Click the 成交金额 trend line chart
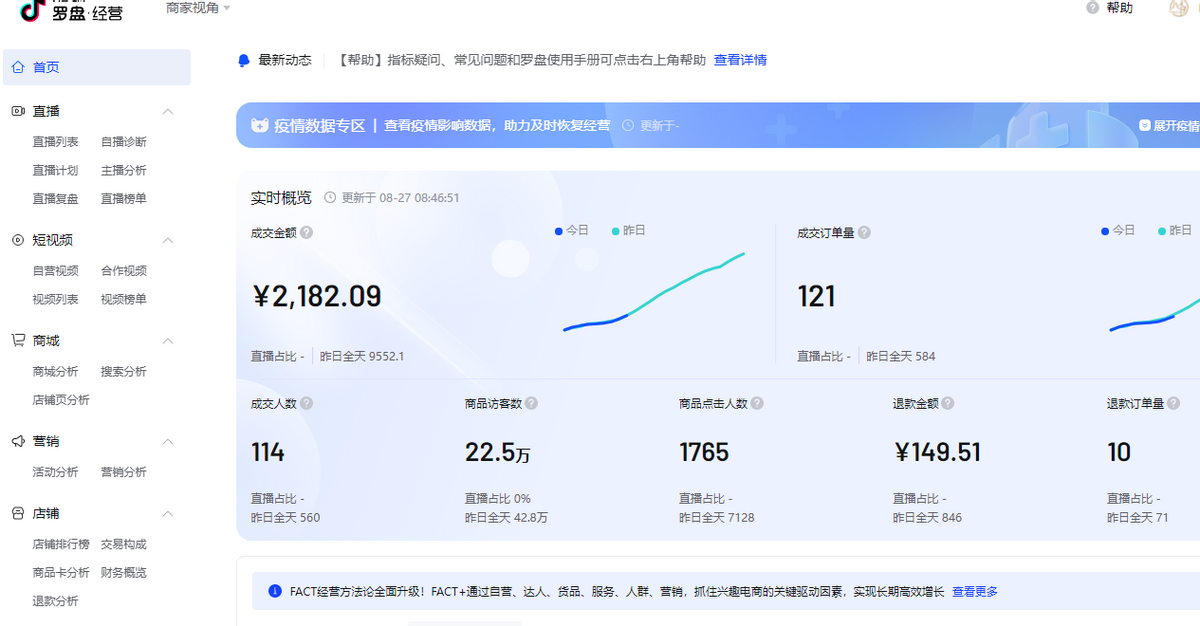The width and height of the screenshot is (1200, 626). pos(654,292)
